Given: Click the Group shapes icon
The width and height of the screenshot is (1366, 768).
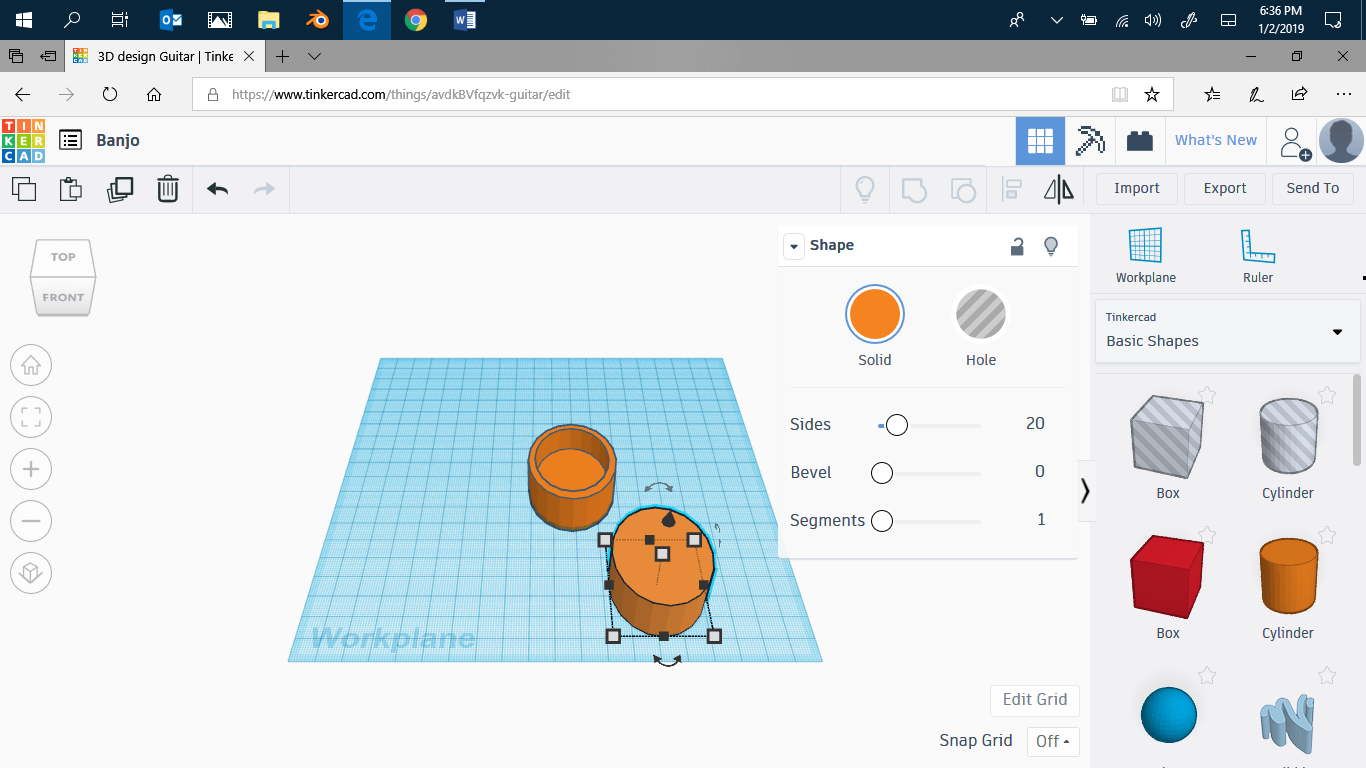Looking at the screenshot, I should tap(914, 189).
